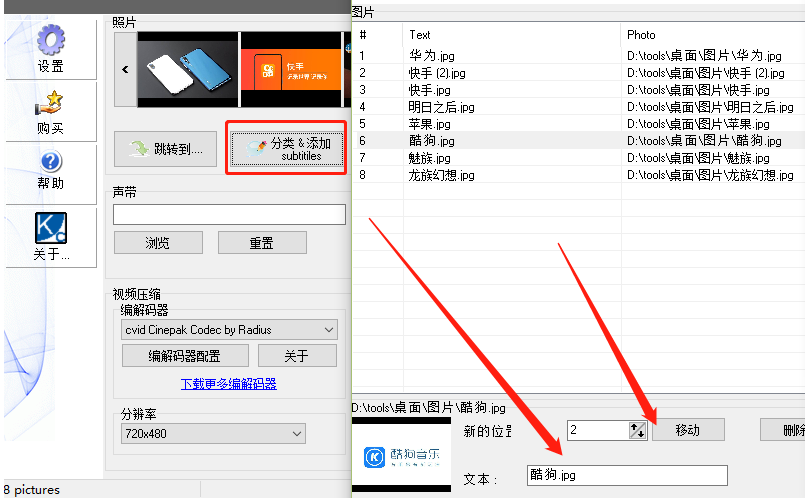805x498 pixels.
Task: Open the cvid Cinepak Codec dropdown
Action: pyautogui.click(x=229, y=330)
